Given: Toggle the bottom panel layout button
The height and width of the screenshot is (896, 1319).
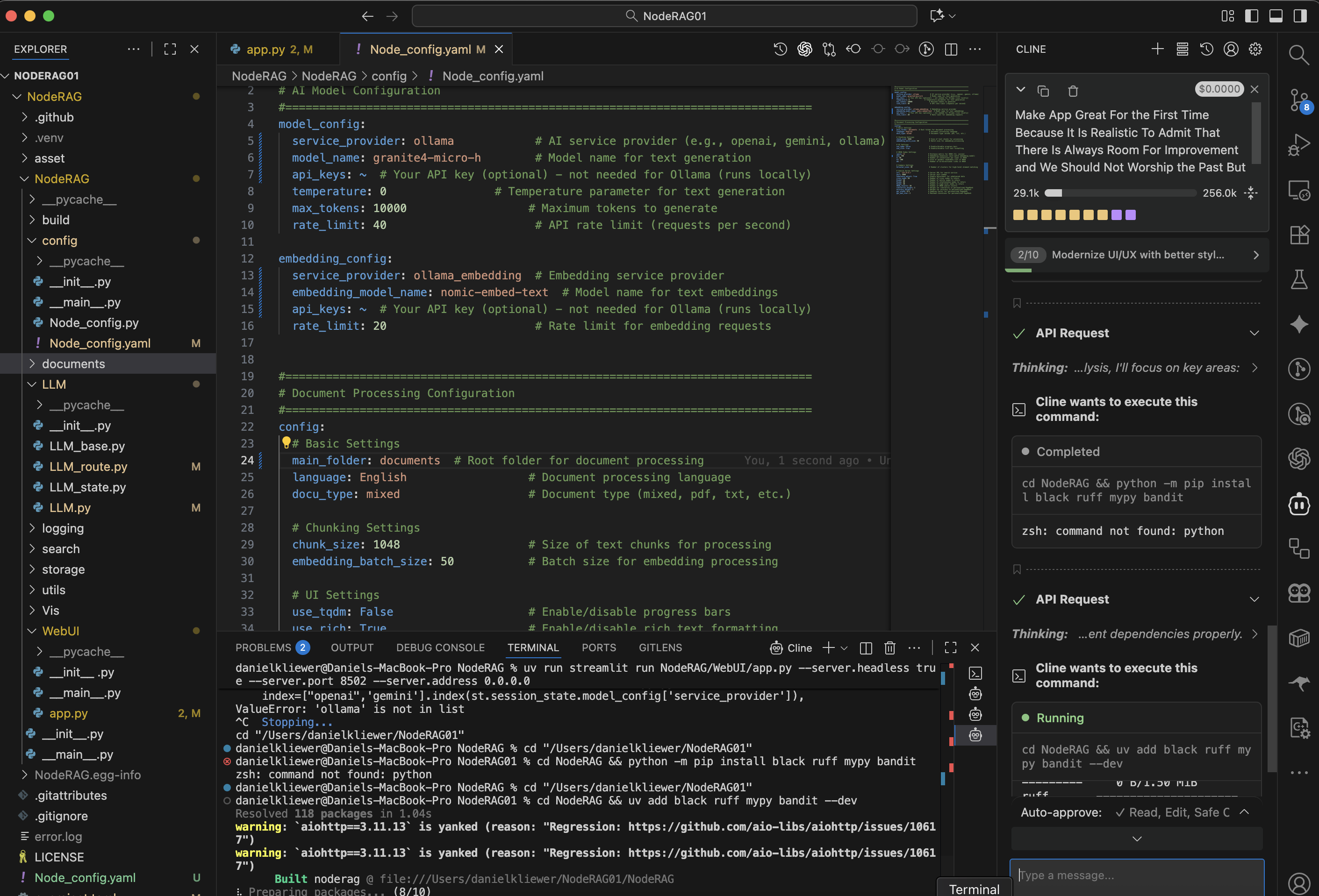Looking at the screenshot, I should [x=1276, y=16].
